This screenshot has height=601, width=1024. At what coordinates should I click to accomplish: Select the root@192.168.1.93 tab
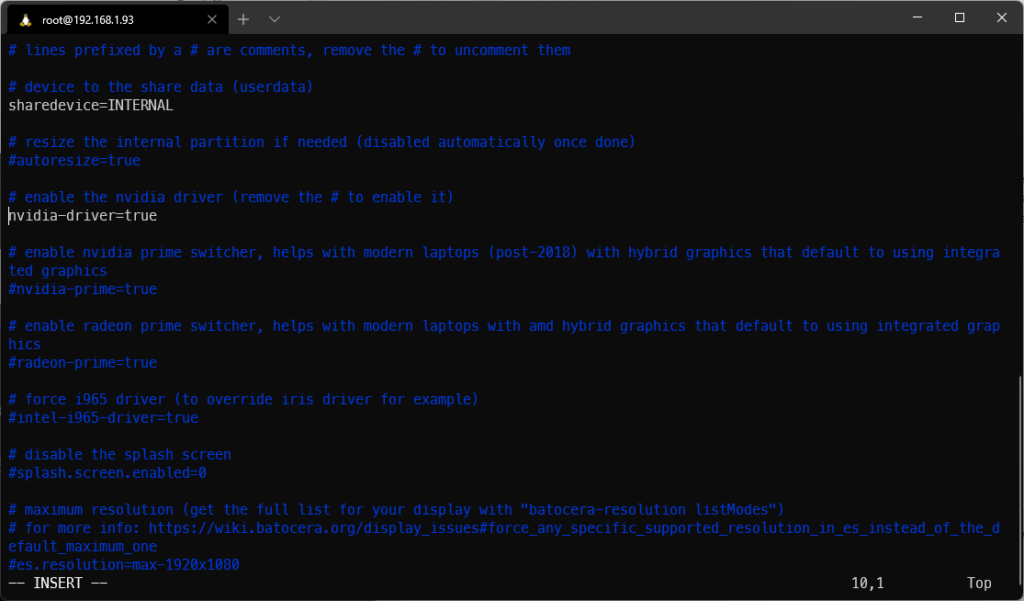click(118, 20)
